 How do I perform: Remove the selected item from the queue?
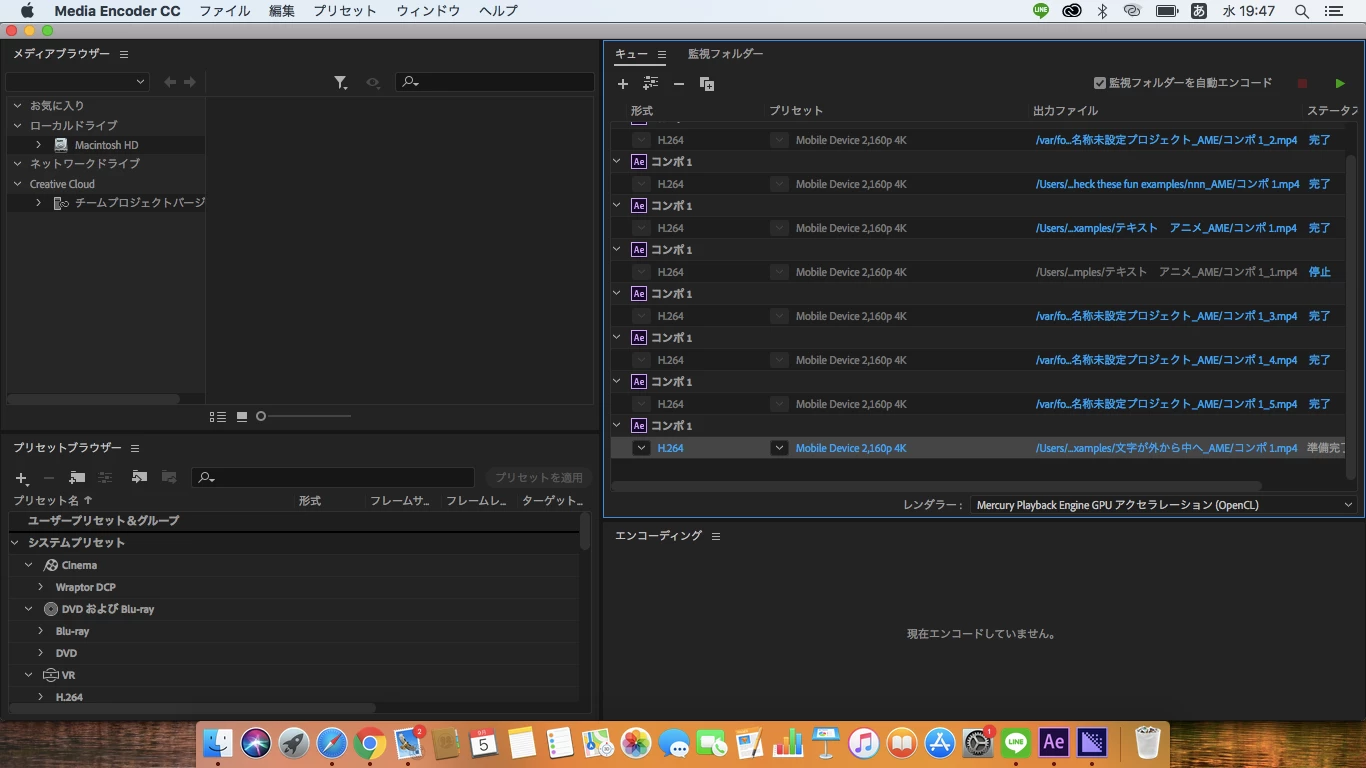pyautogui.click(x=679, y=84)
